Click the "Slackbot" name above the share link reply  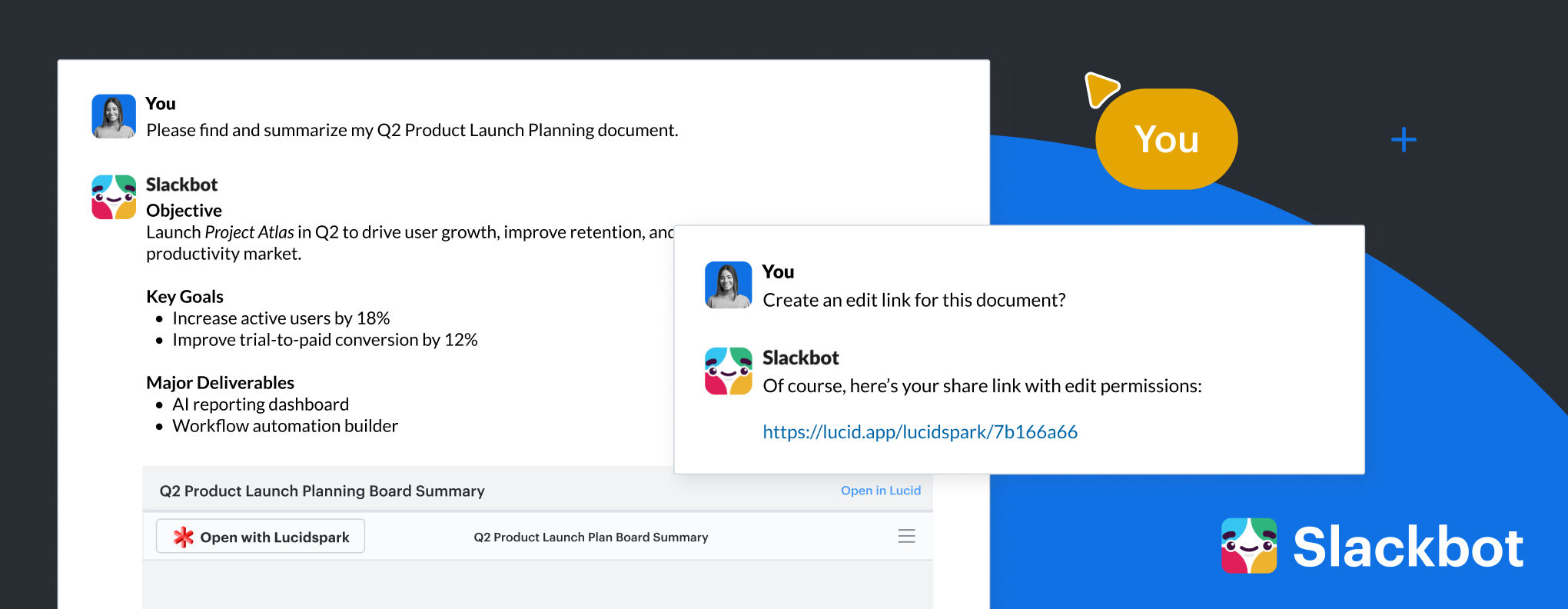tap(801, 358)
